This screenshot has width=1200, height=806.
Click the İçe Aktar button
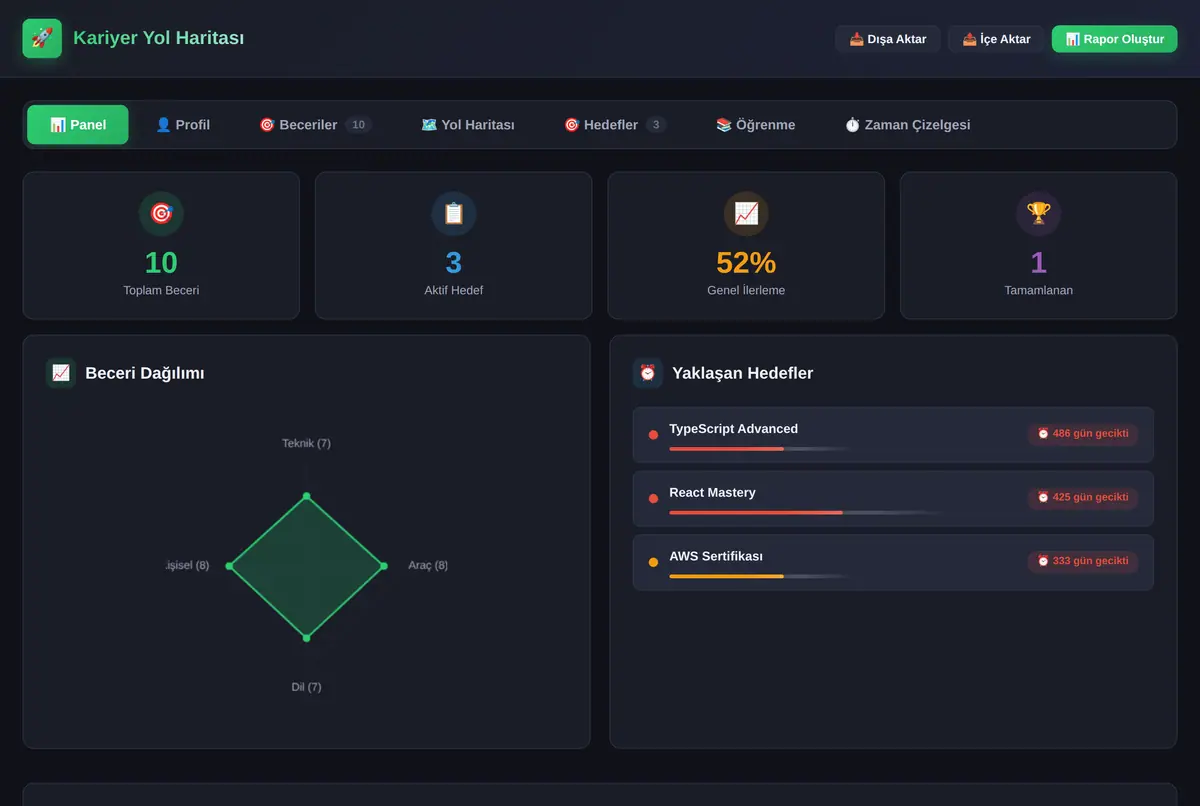(996, 39)
